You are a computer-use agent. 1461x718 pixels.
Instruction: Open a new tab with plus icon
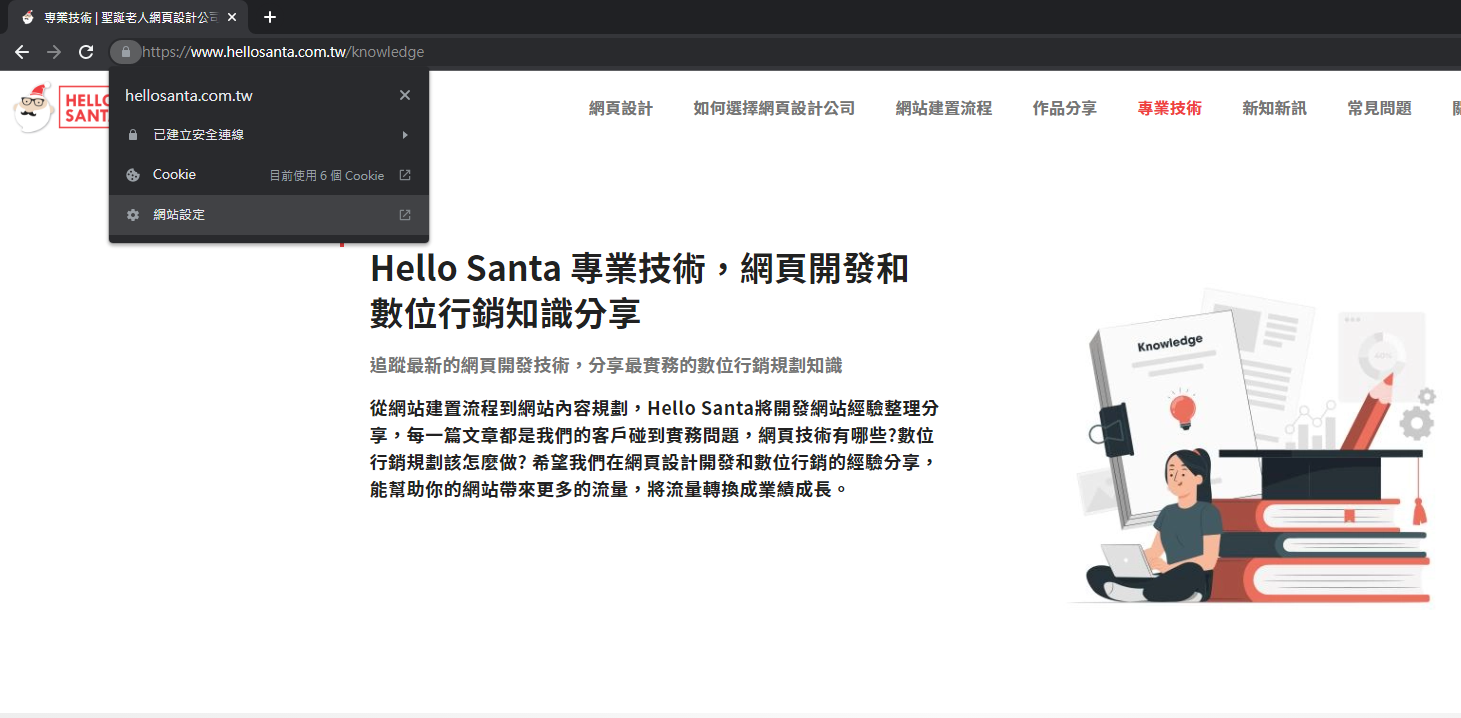[270, 17]
